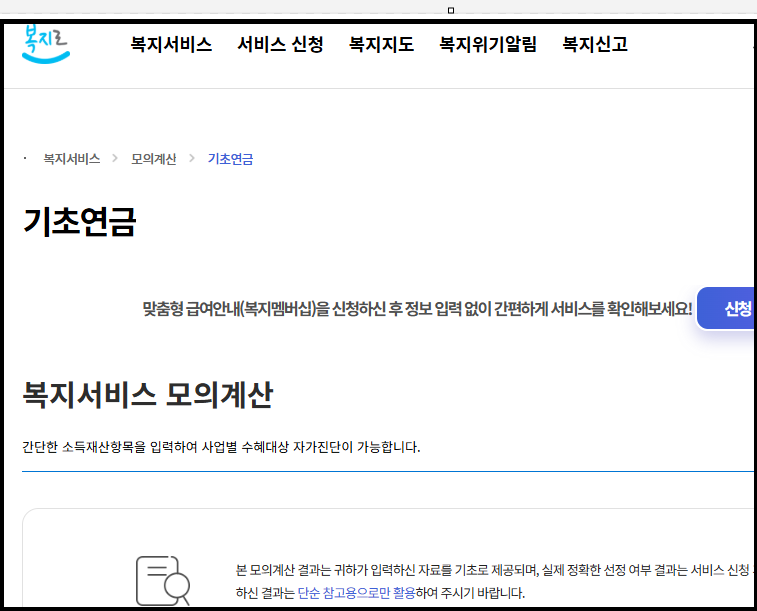This screenshot has width=757, height=611.
Task: Click the 복지서비스 모의계산 heading
Action: pos(148,395)
